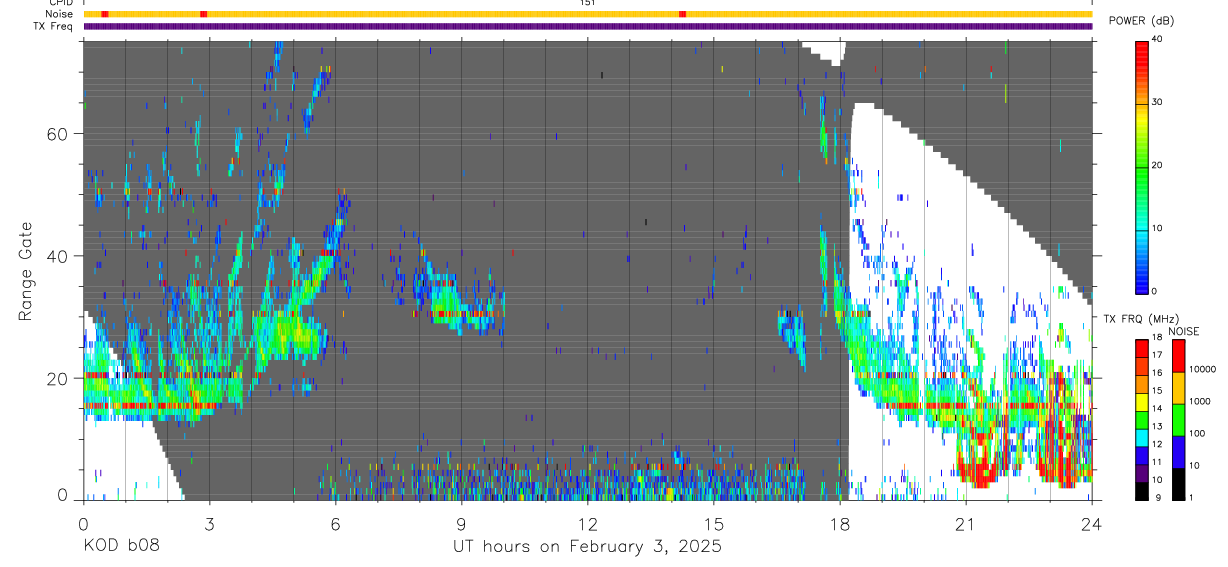Click the 'TX Freq' row label
This screenshot has width=1228, height=567.
click(54, 26)
